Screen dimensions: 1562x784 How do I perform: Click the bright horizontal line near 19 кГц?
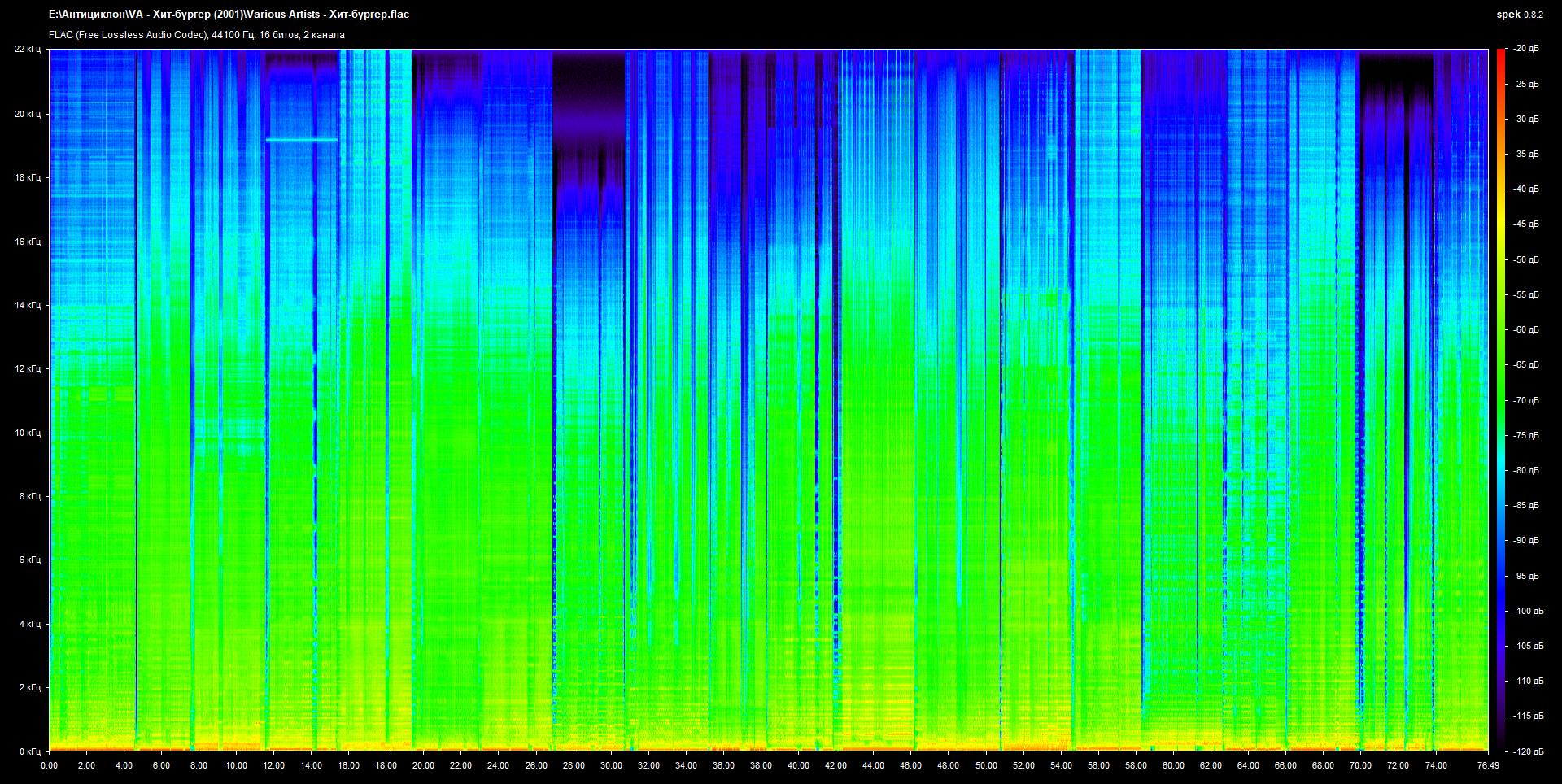point(301,140)
